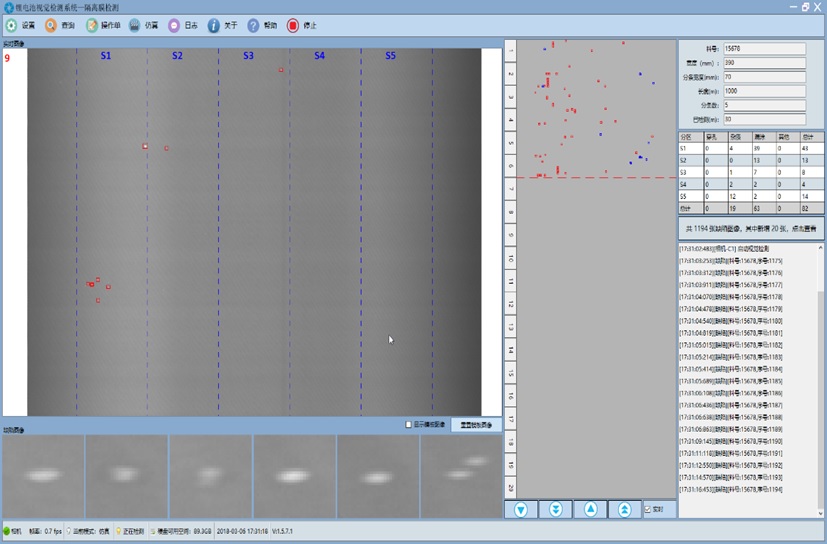Open 帮助 (Help) question mark icon
Viewport: 827px width, 544px height.
(253, 25)
